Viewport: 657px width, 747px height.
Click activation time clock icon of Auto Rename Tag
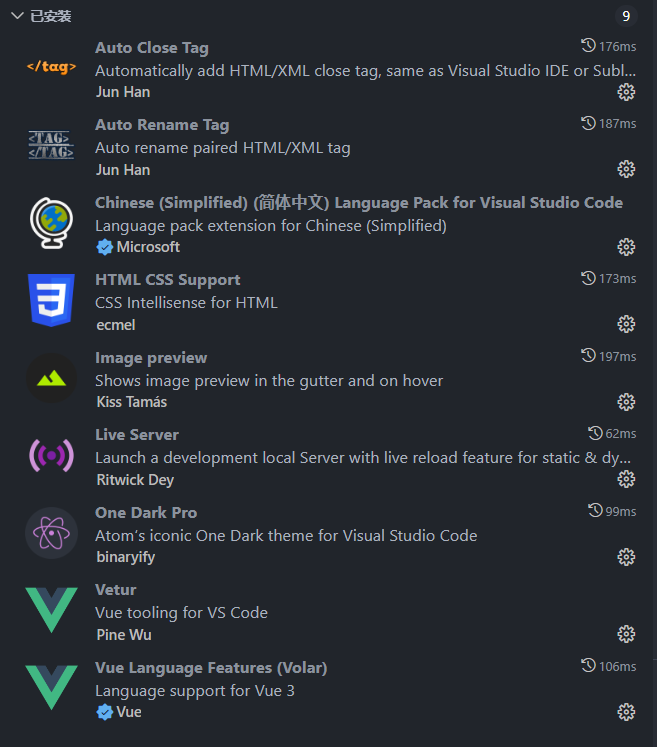pyautogui.click(x=588, y=123)
